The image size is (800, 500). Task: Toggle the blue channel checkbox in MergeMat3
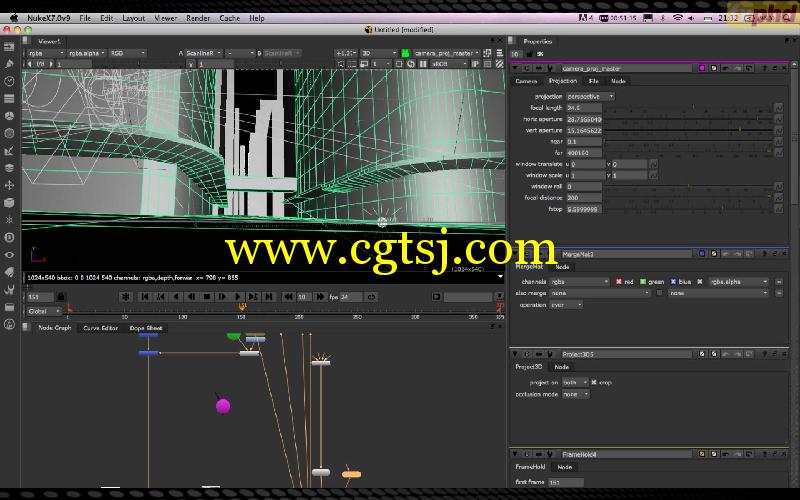pos(673,282)
